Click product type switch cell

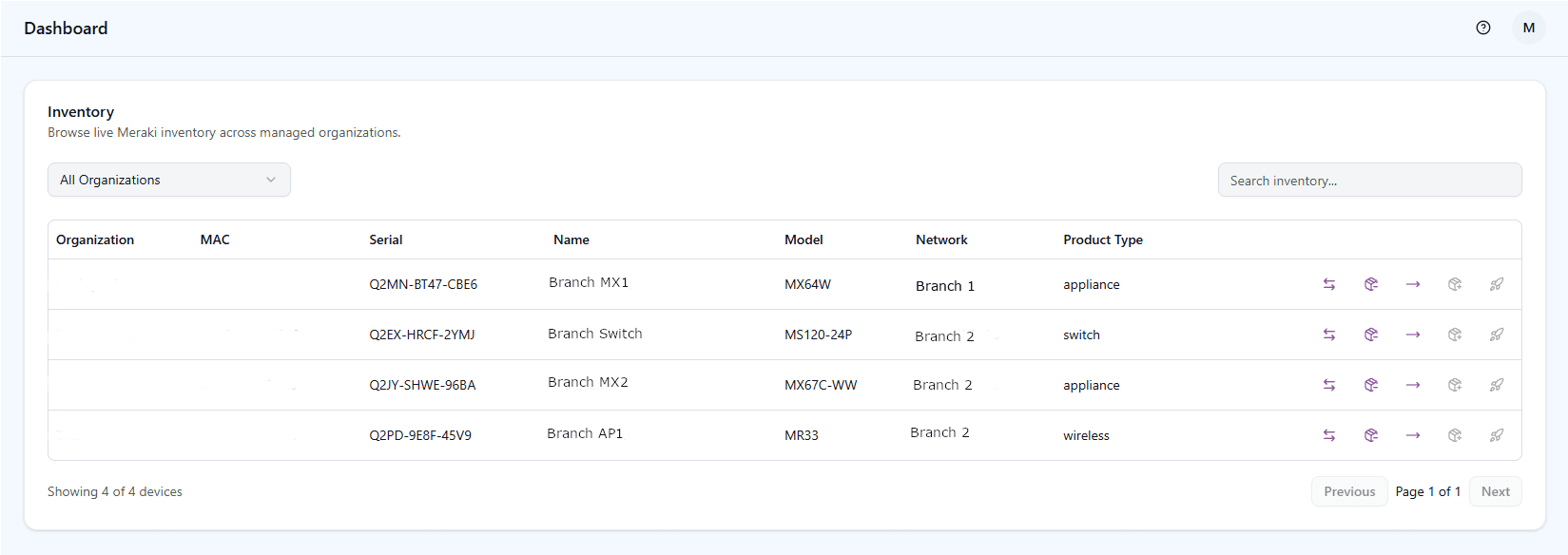(1081, 335)
